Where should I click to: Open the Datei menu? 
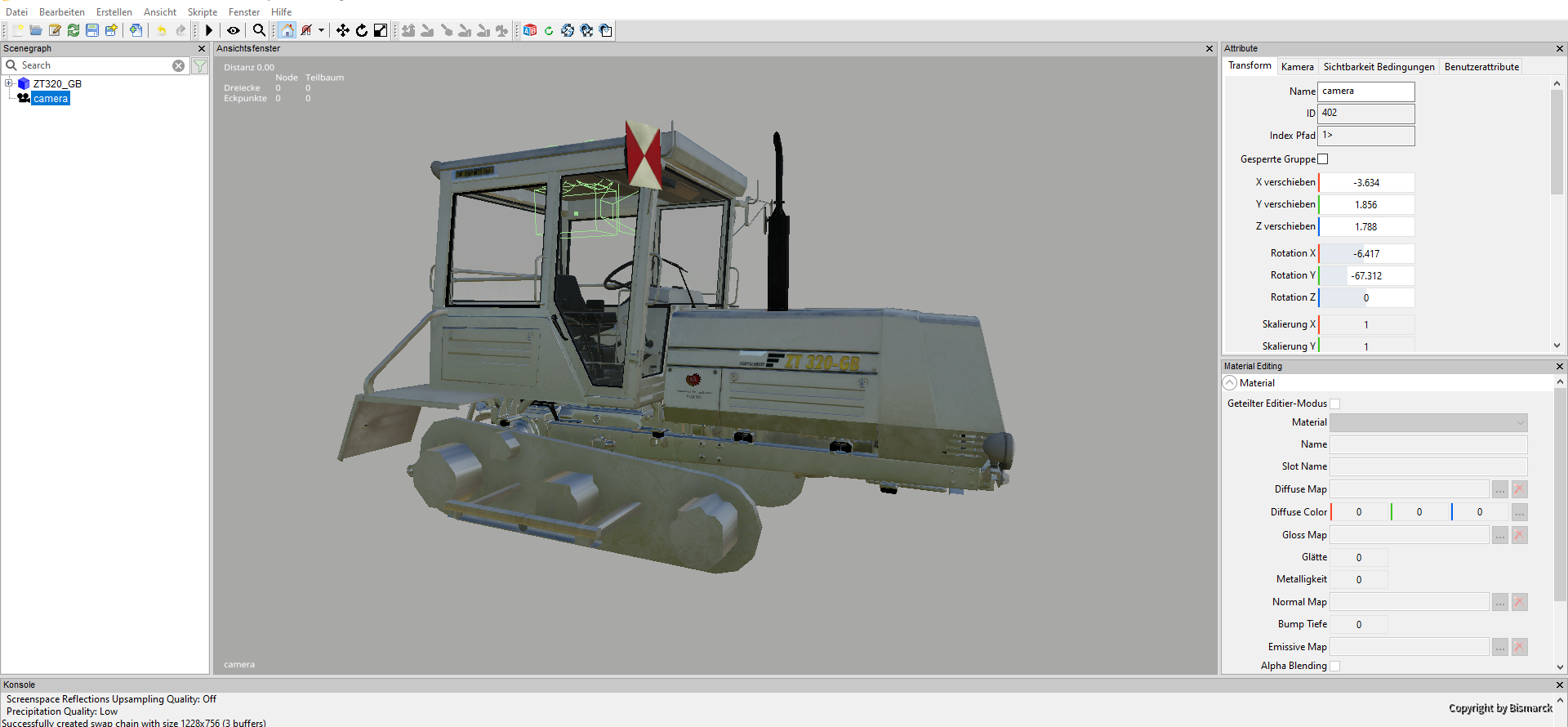pos(16,12)
